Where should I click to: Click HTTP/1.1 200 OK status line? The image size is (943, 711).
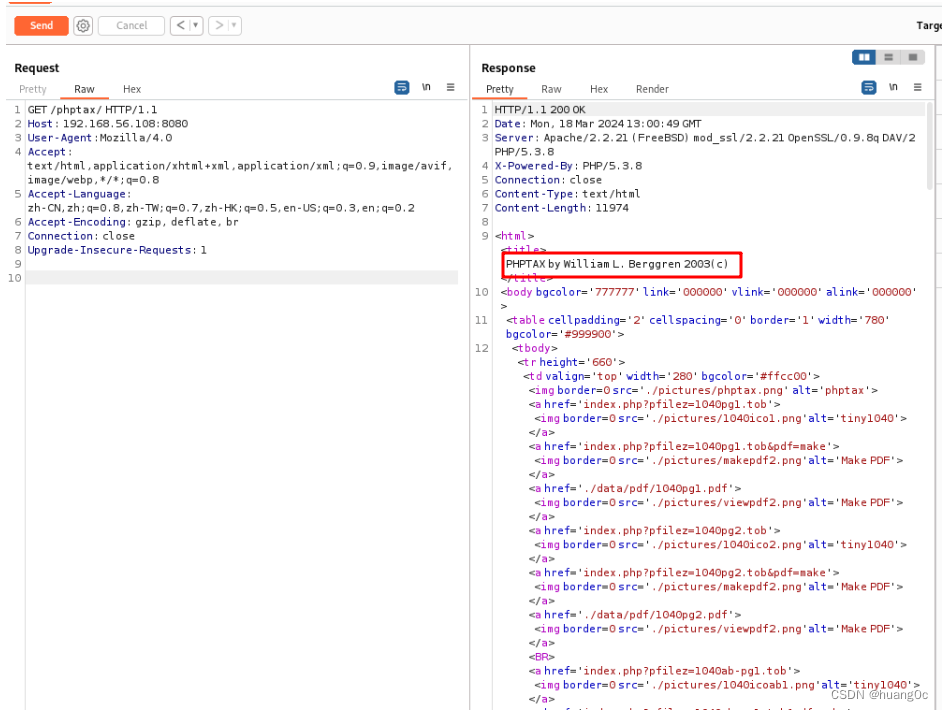(539, 109)
